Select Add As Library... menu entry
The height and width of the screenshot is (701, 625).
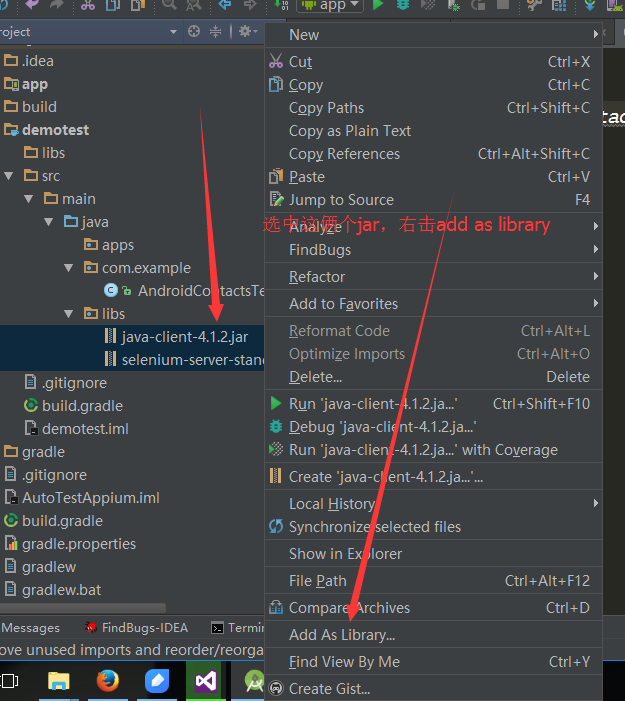coord(433,634)
